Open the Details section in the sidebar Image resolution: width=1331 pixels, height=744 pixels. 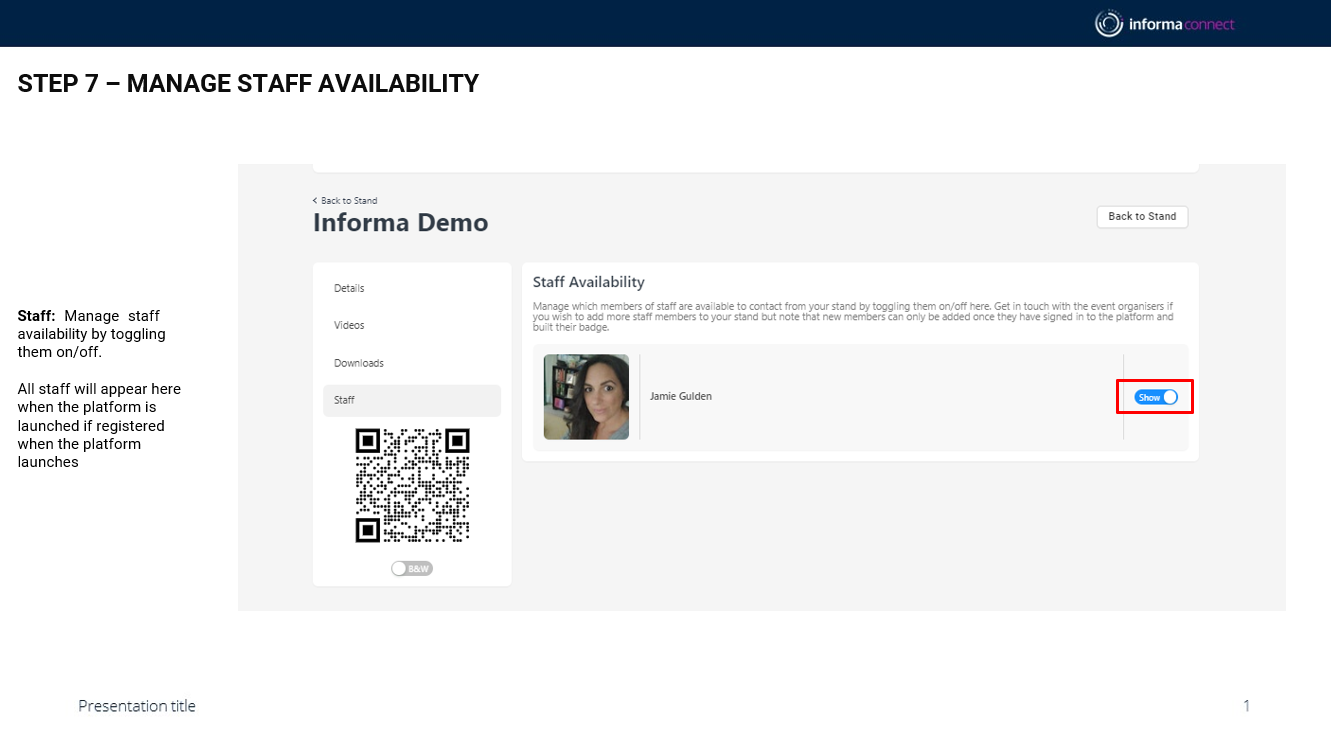pyautogui.click(x=349, y=288)
